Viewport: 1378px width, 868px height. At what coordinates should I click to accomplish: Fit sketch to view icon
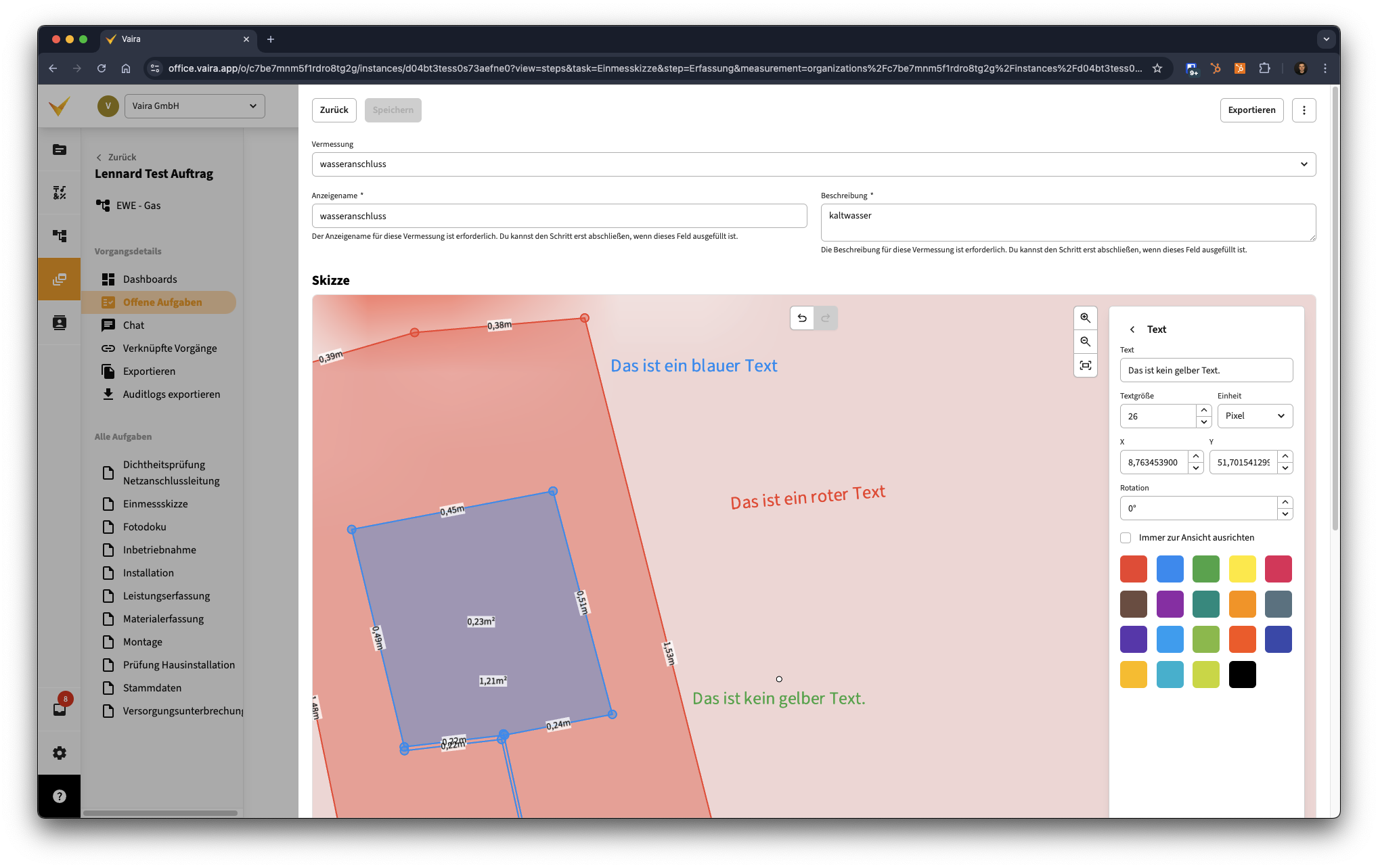click(x=1086, y=365)
